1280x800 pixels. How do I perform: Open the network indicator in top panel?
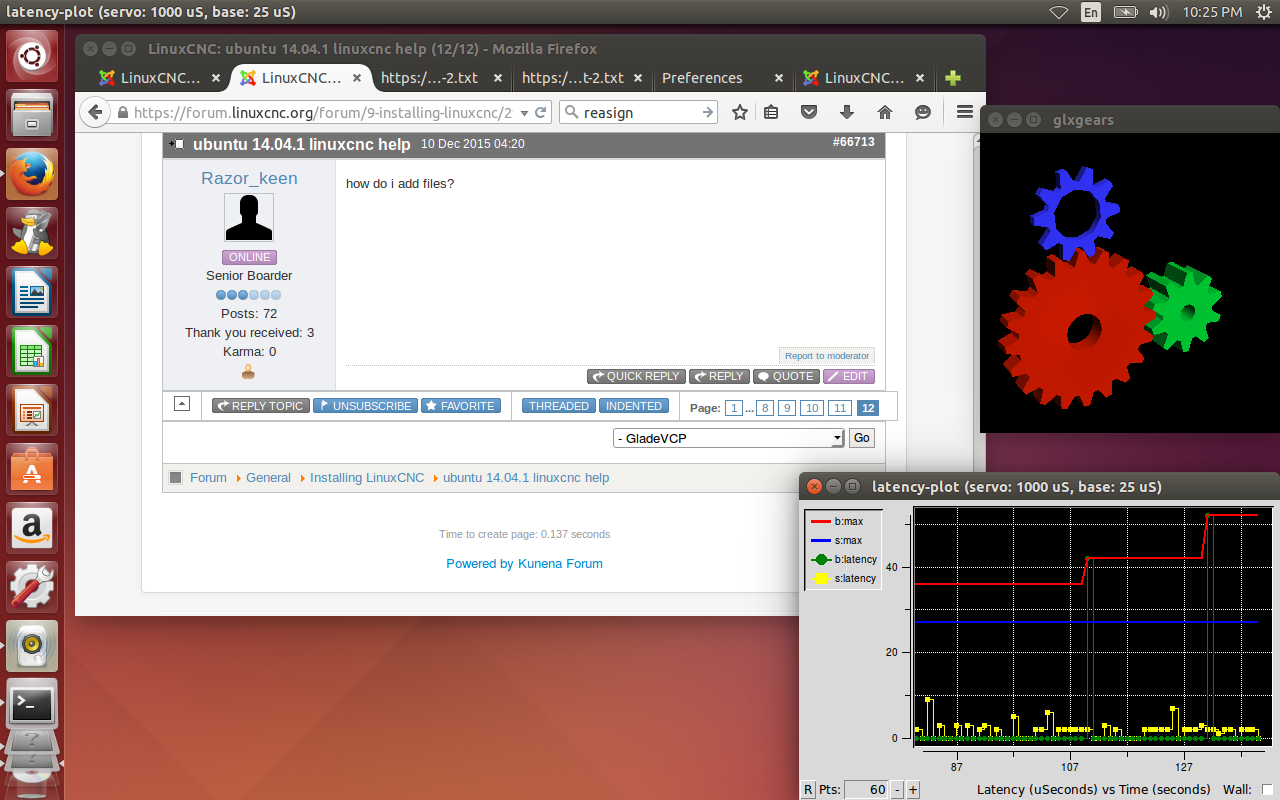pyautogui.click(x=1059, y=12)
